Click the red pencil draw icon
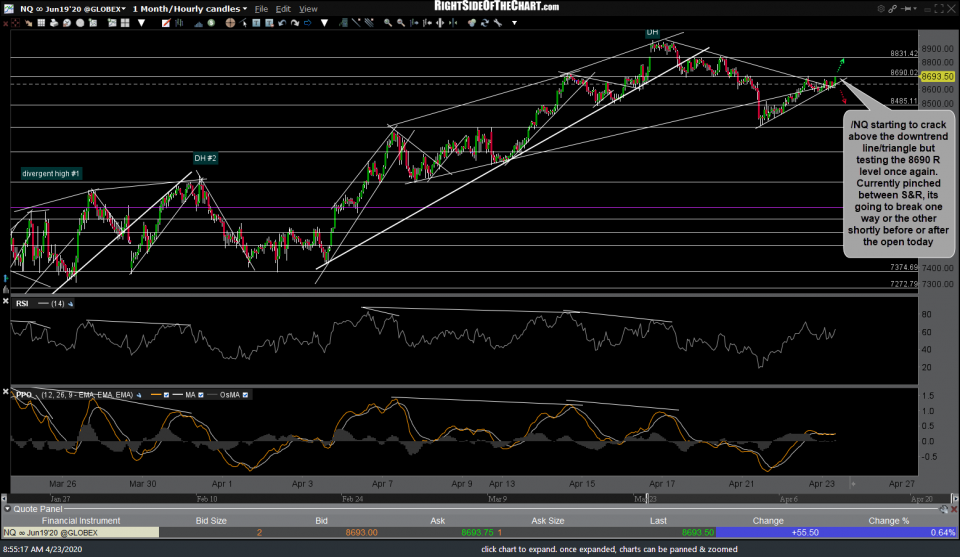Image resolution: width=960 pixels, height=557 pixels. click(166, 23)
